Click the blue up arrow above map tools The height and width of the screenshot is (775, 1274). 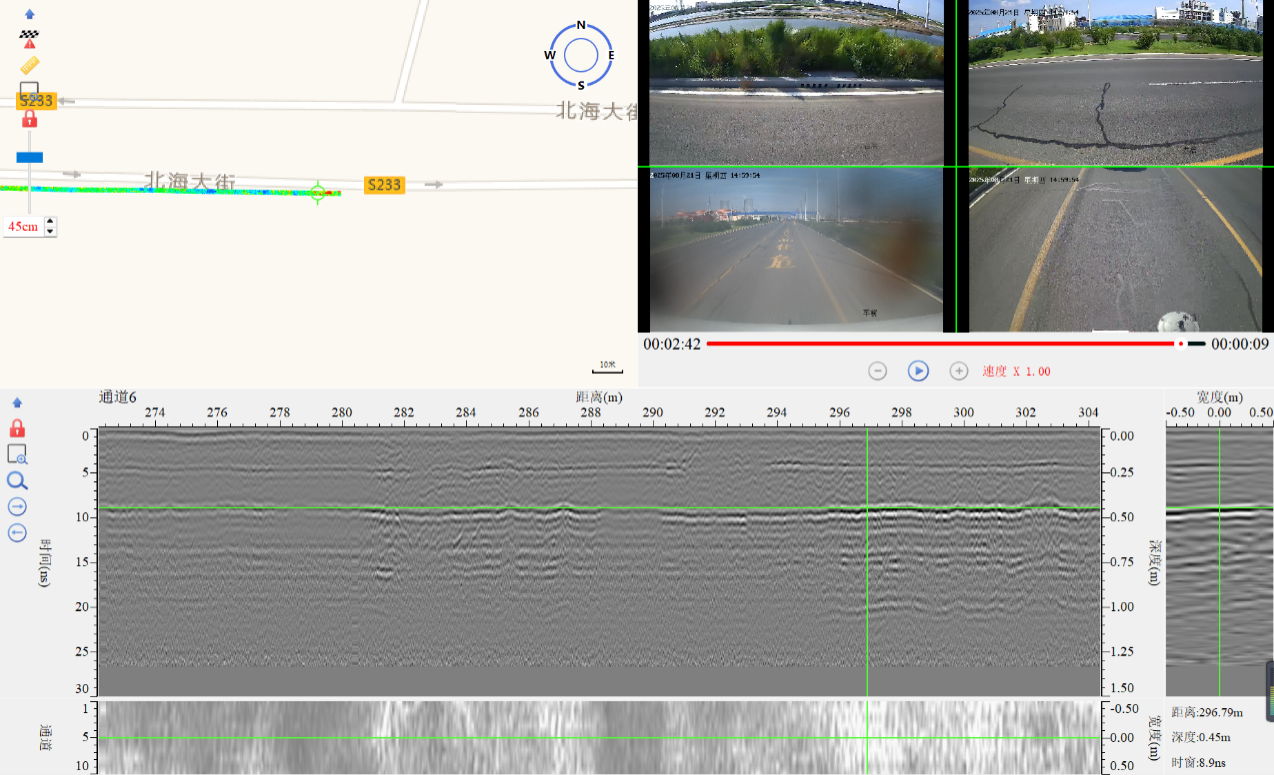(29, 14)
